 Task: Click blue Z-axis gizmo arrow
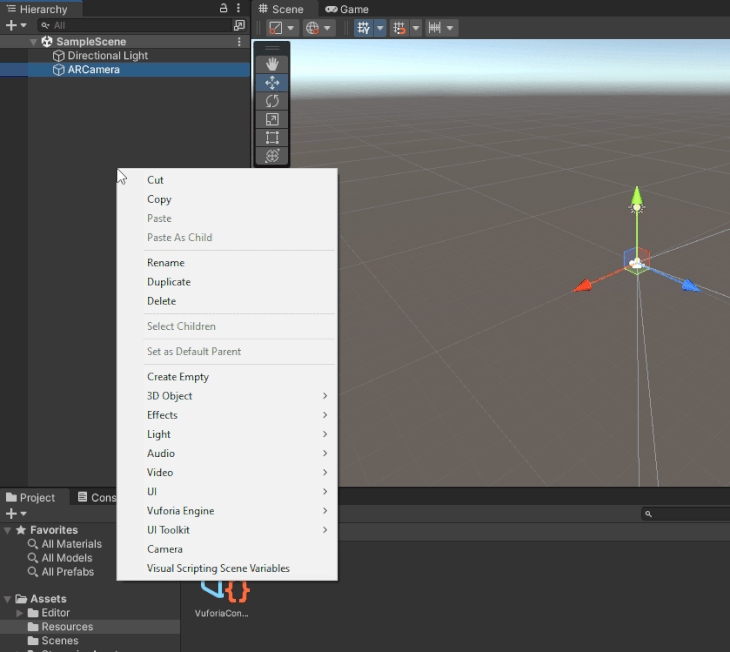[x=691, y=285]
